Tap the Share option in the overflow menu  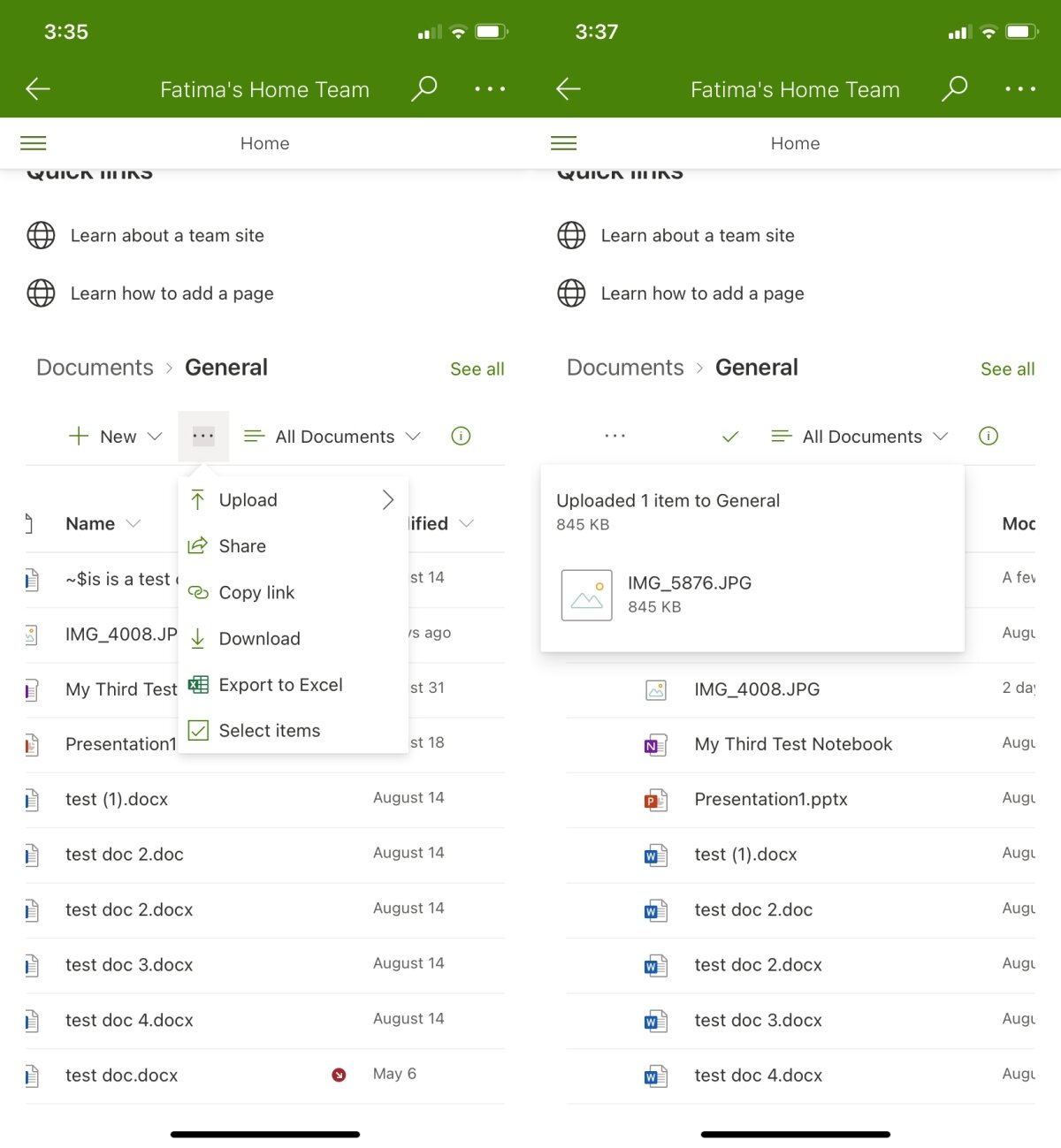pos(241,546)
